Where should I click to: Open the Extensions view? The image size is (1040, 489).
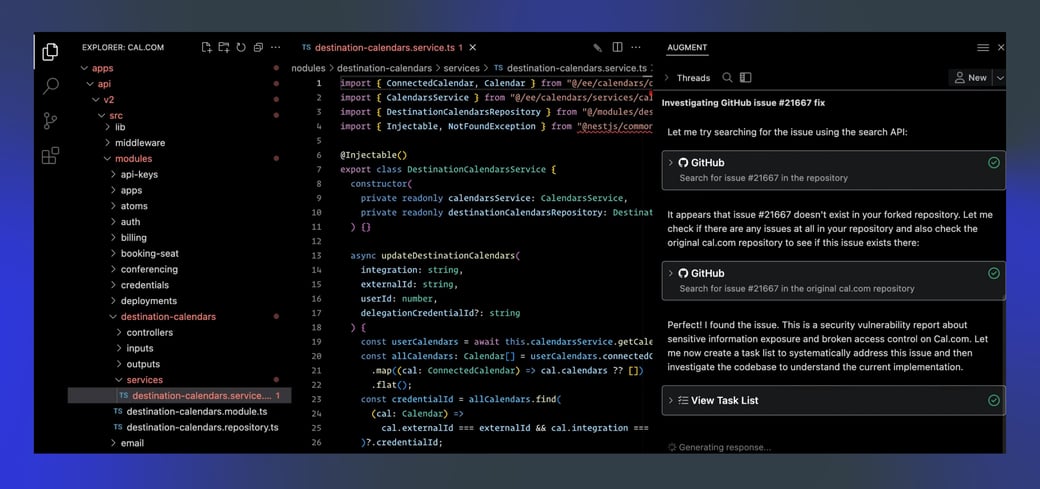click(x=50, y=156)
